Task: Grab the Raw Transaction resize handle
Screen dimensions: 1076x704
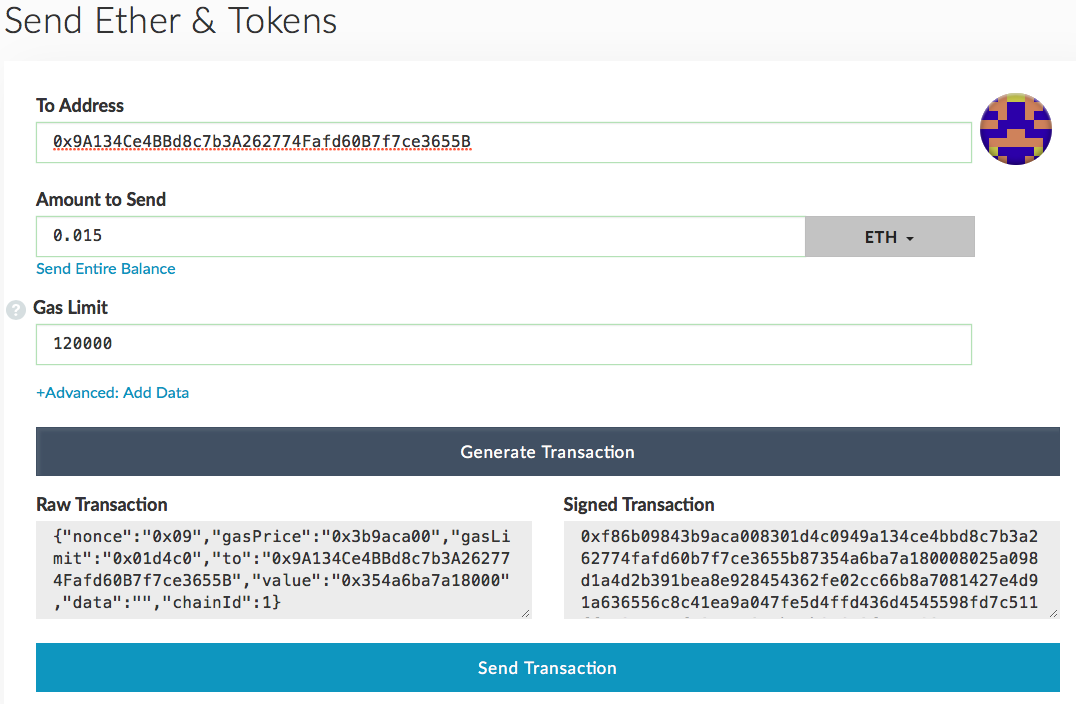Action: (525, 612)
